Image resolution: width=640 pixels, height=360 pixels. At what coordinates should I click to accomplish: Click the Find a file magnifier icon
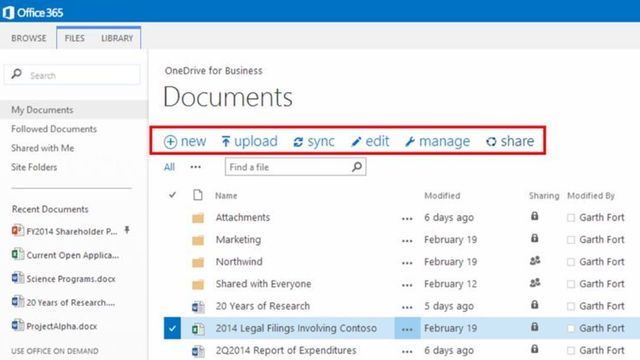357,167
